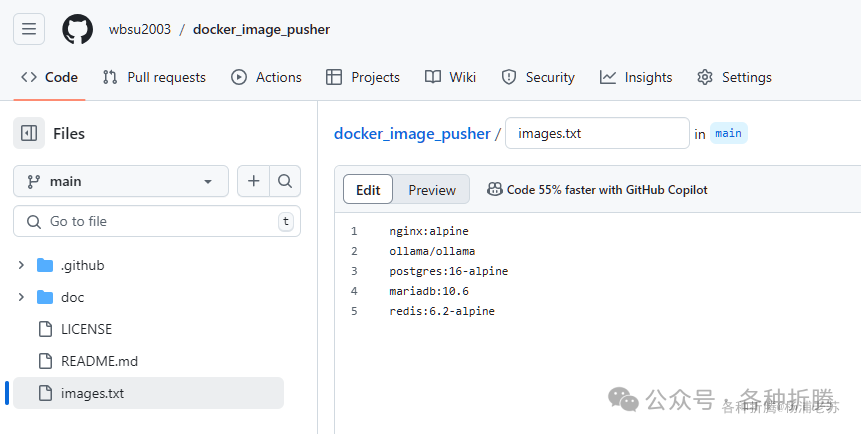Click the GitHub Octocat logo

click(x=77, y=29)
